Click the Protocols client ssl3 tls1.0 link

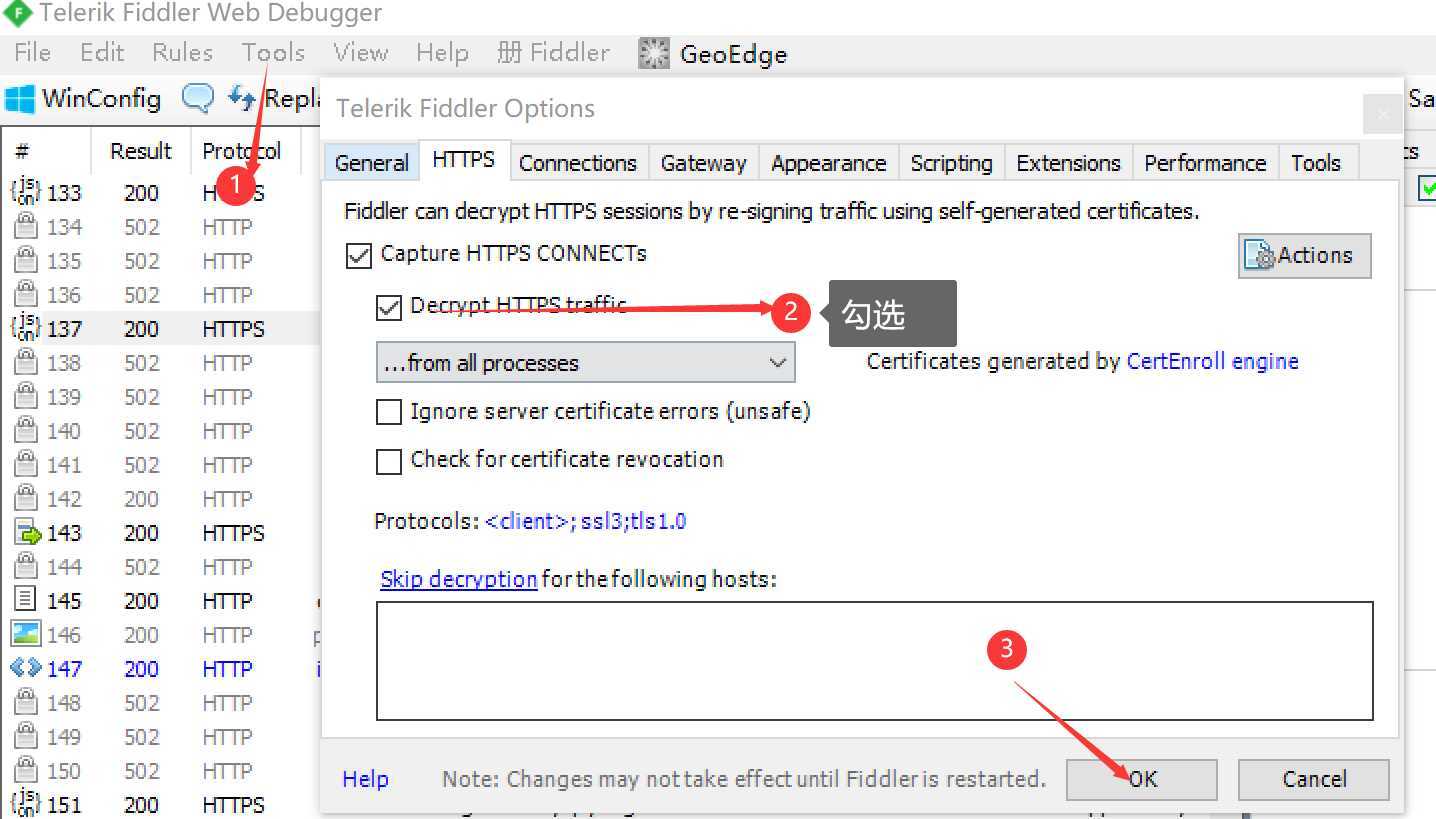[x=586, y=521]
